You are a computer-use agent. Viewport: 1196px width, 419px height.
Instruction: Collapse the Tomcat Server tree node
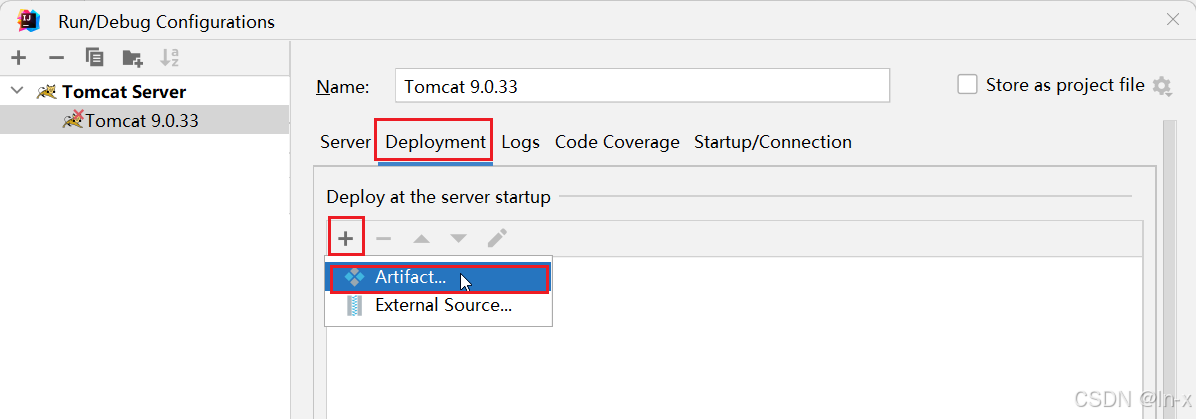point(18,92)
